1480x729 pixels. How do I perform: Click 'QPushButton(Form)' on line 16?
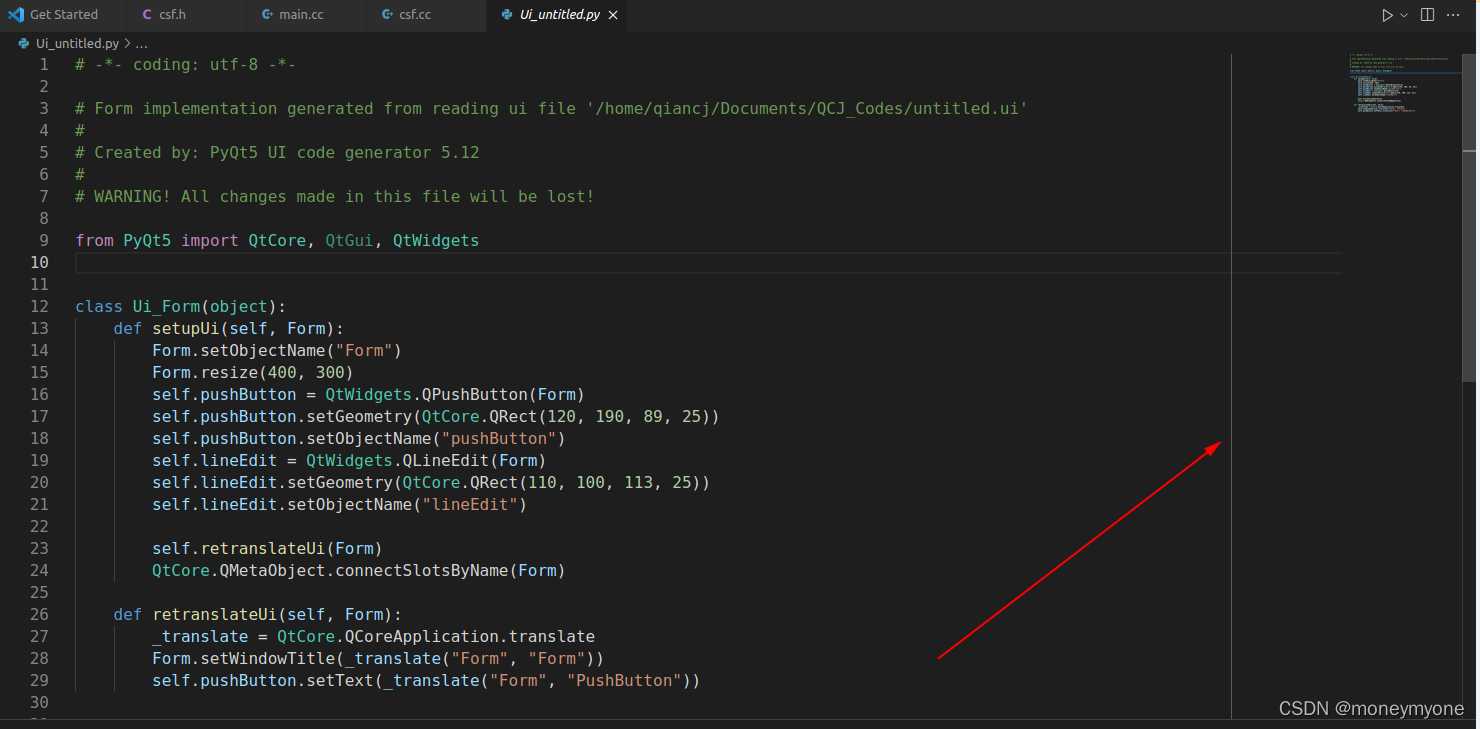tap(503, 395)
